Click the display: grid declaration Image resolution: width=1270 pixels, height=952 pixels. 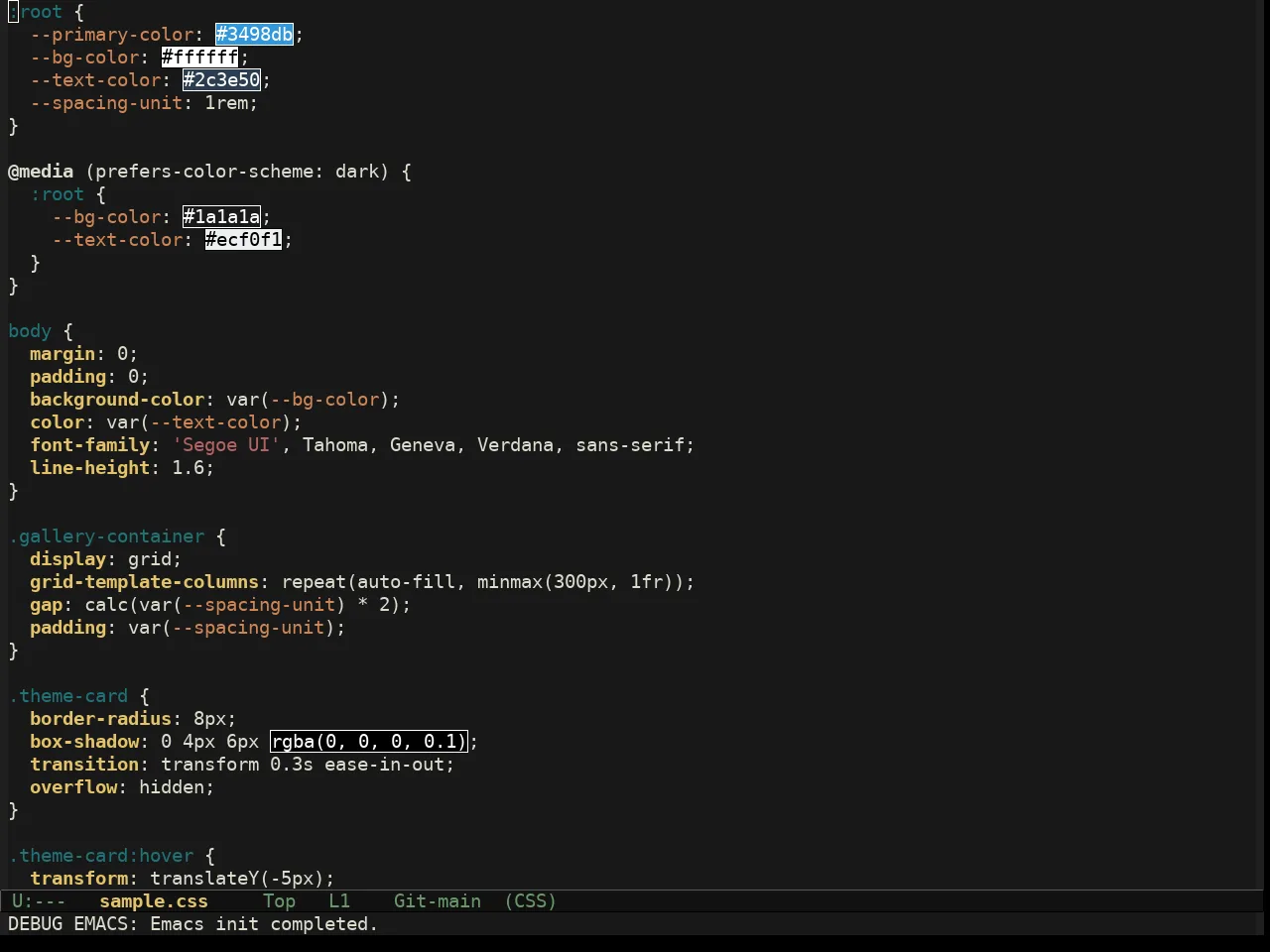tap(106, 559)
